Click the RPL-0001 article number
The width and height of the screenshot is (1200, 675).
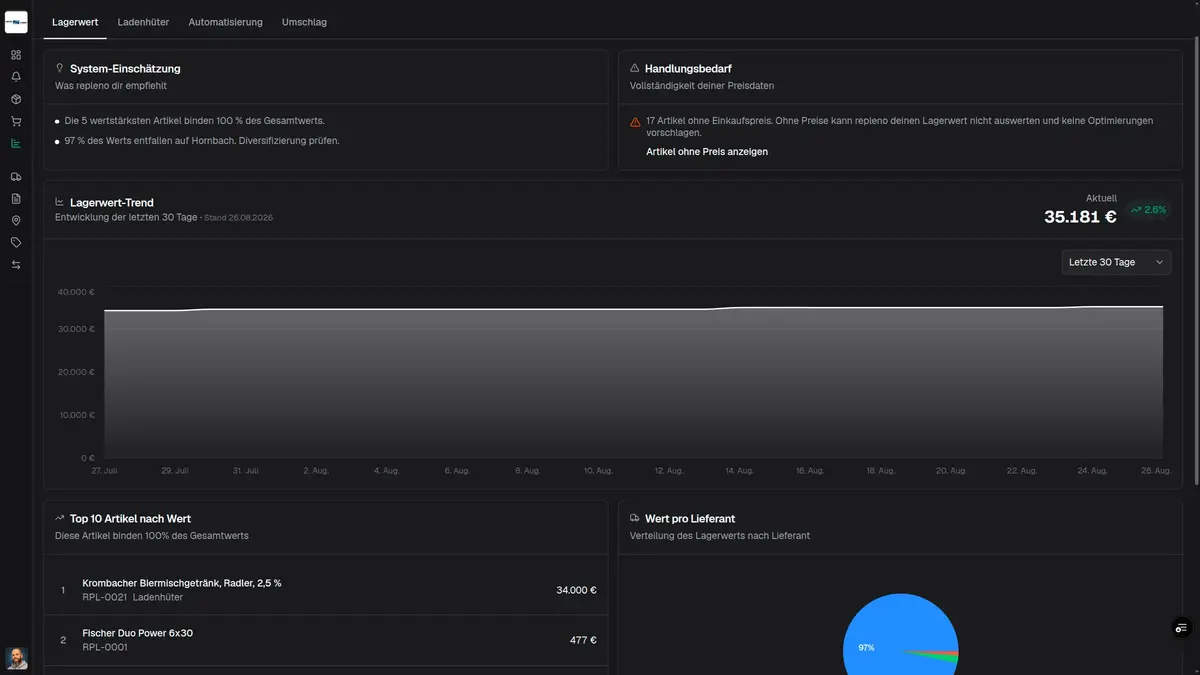105,647
